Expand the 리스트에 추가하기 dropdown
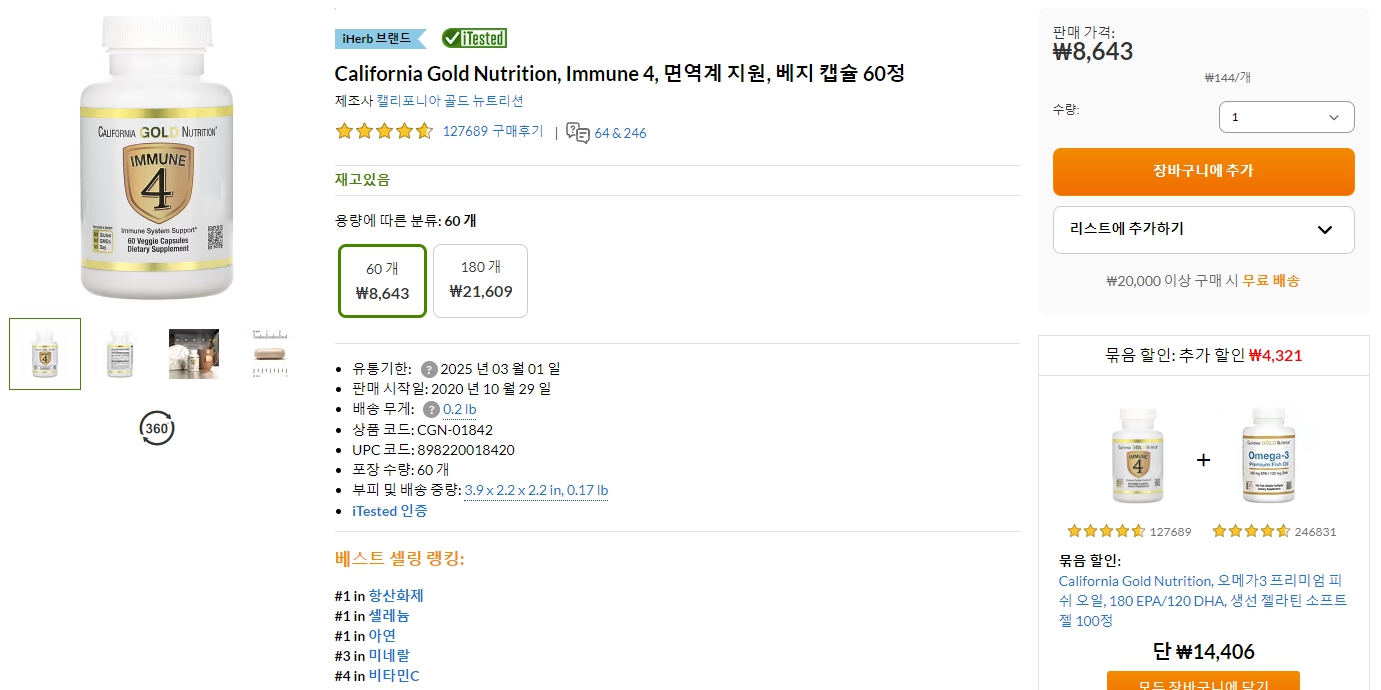 coord(1203,230)
